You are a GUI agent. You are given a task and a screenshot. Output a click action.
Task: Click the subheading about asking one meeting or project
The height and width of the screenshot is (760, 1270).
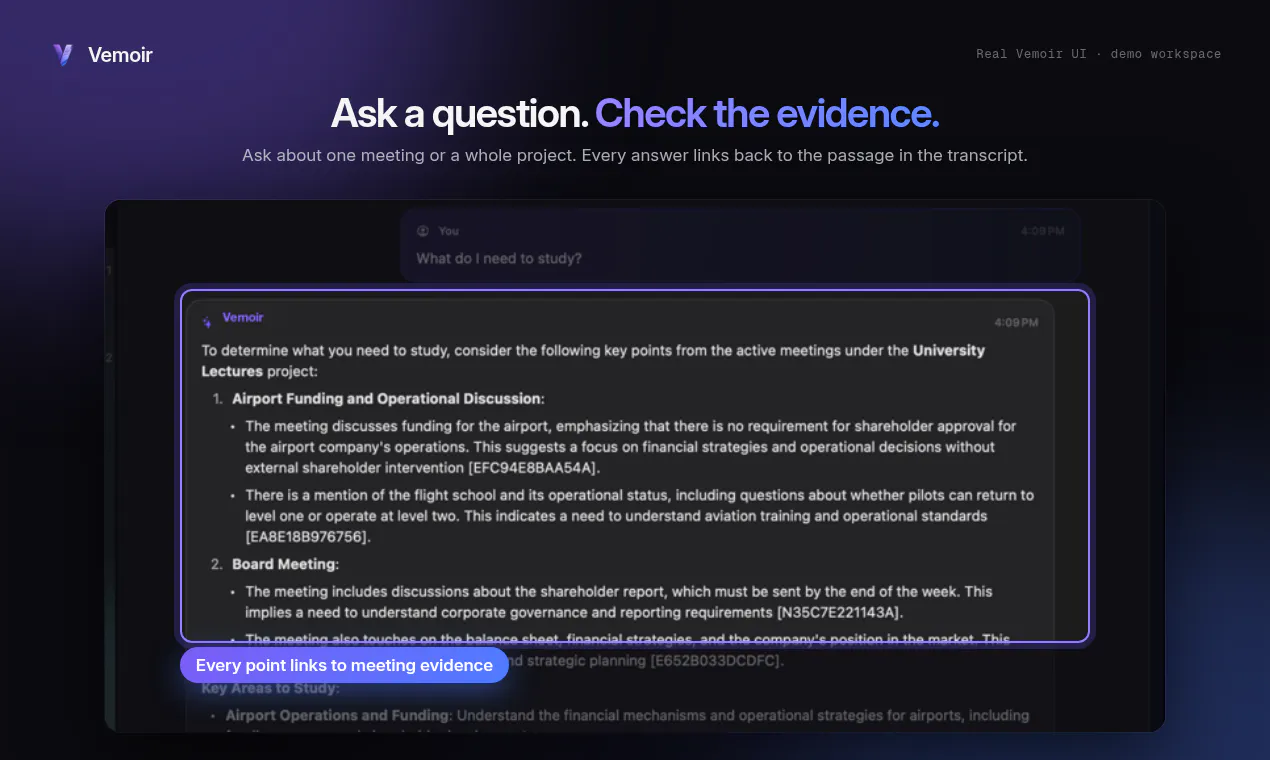[635, 156]
